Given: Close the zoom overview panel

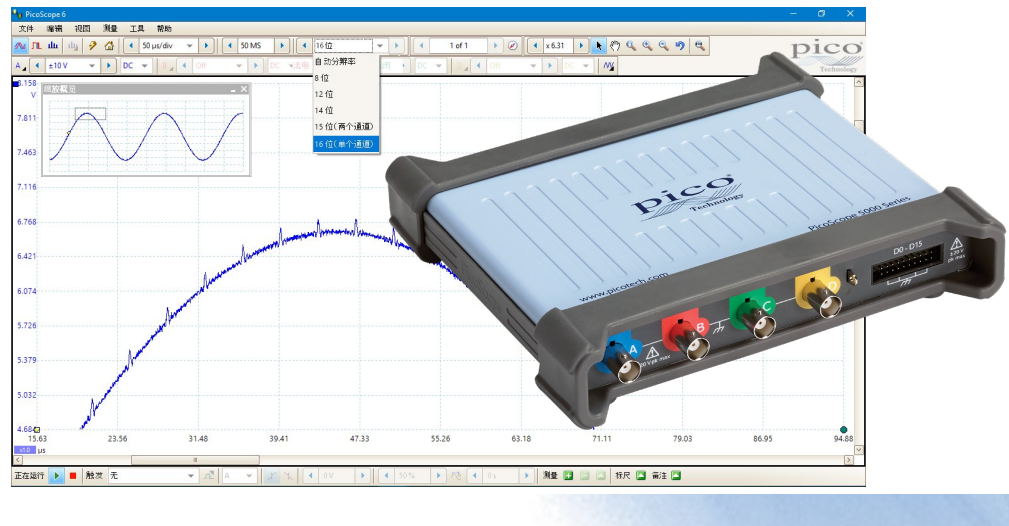Looking at the screenshot, I should [x=244, y=89].
